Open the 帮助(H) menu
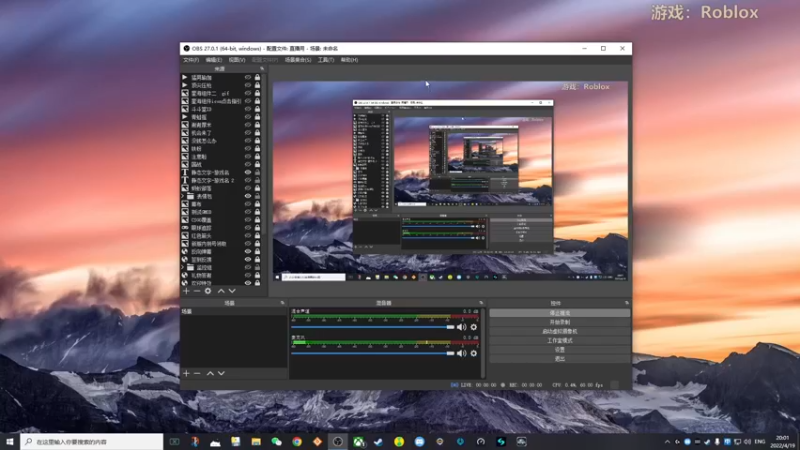The height and width of the screenshot is (450, 800). tap(349, 60)
